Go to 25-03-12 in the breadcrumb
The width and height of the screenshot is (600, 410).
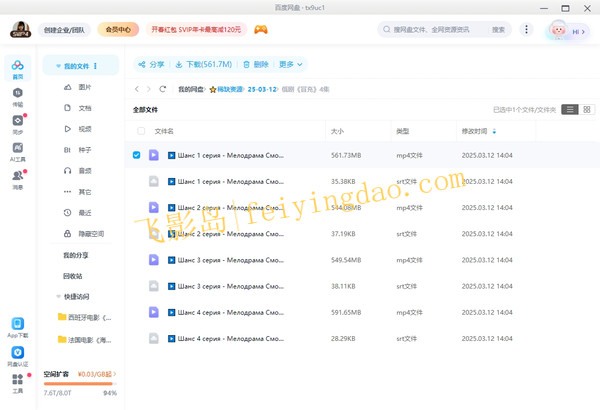262,89
